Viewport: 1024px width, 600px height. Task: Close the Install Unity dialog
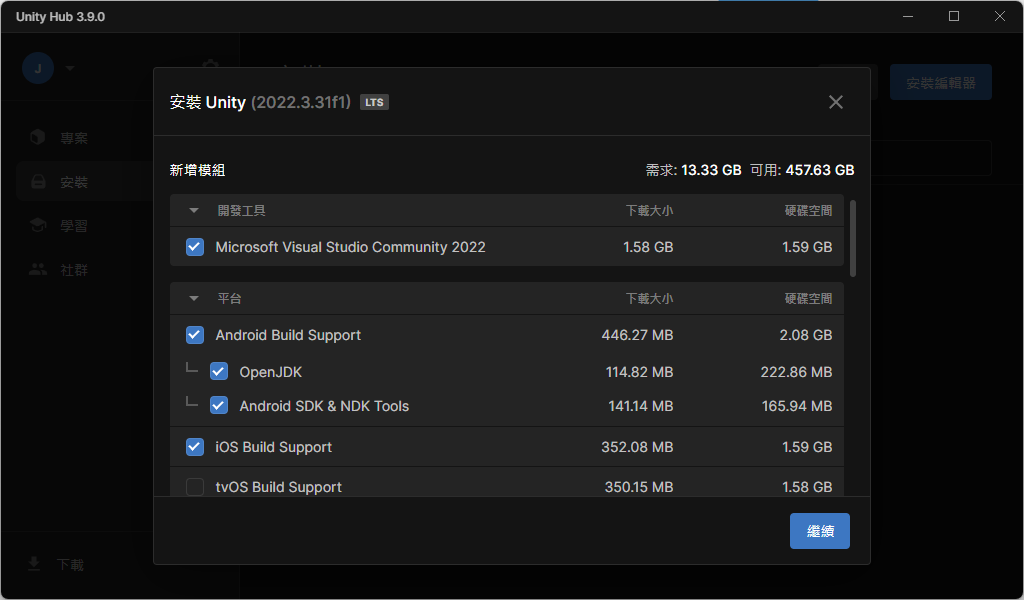(835, 102)
